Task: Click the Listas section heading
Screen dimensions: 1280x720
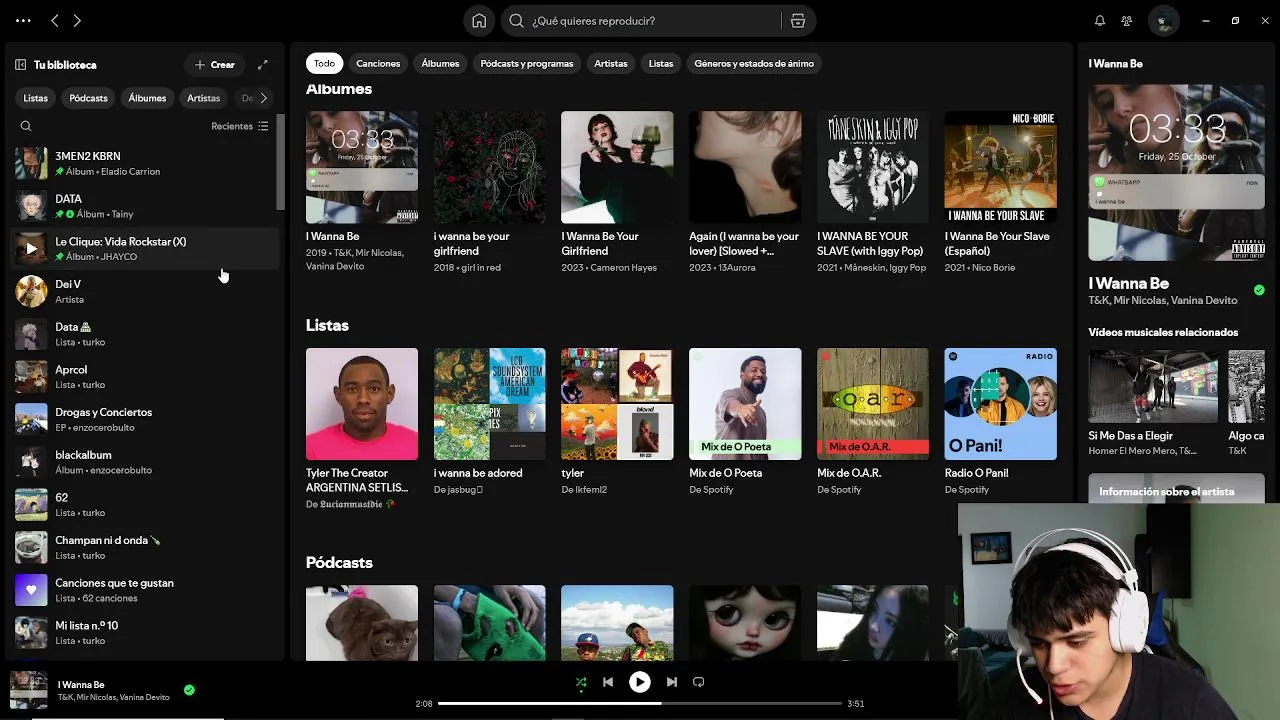Action: point(327,325)
